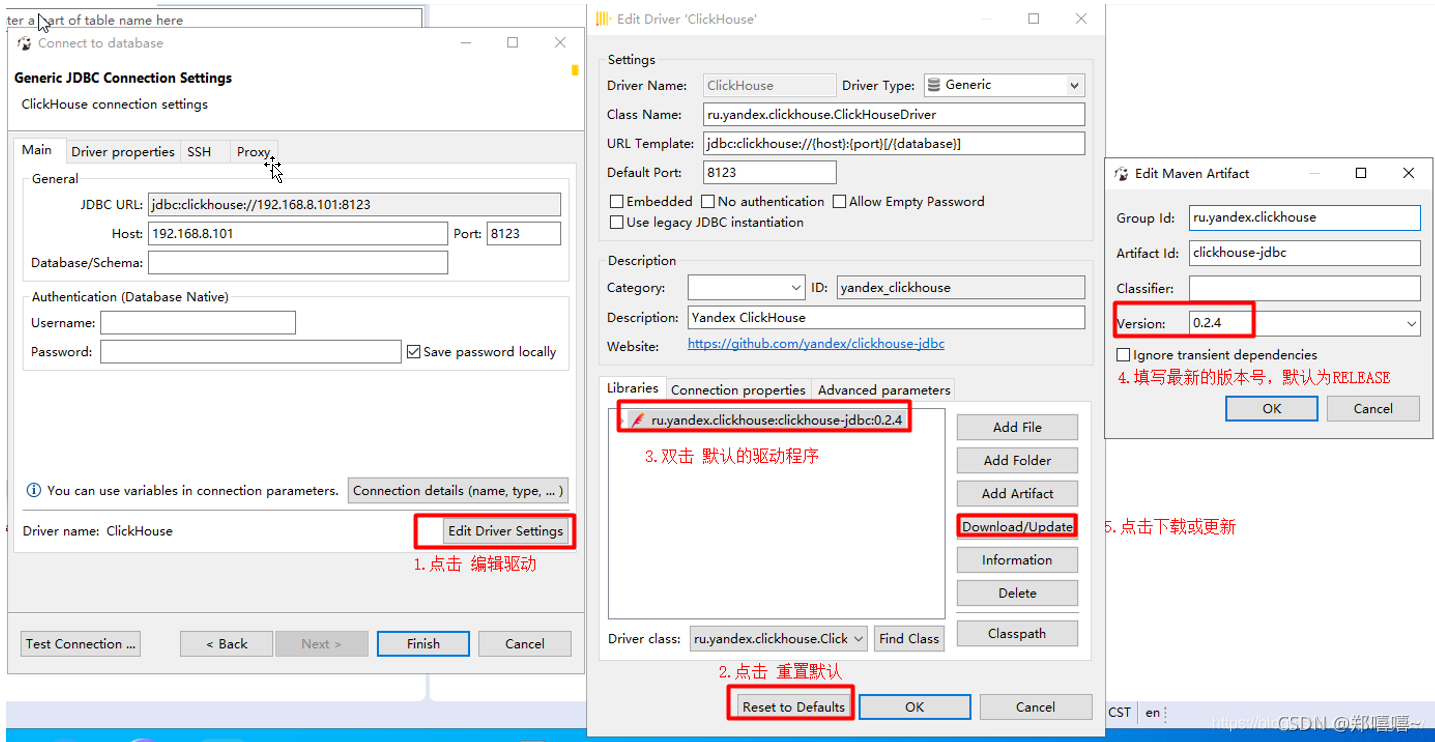Click the CST timezone indicator
This screenshot has height=742, width=1435.
point(1120,713)
